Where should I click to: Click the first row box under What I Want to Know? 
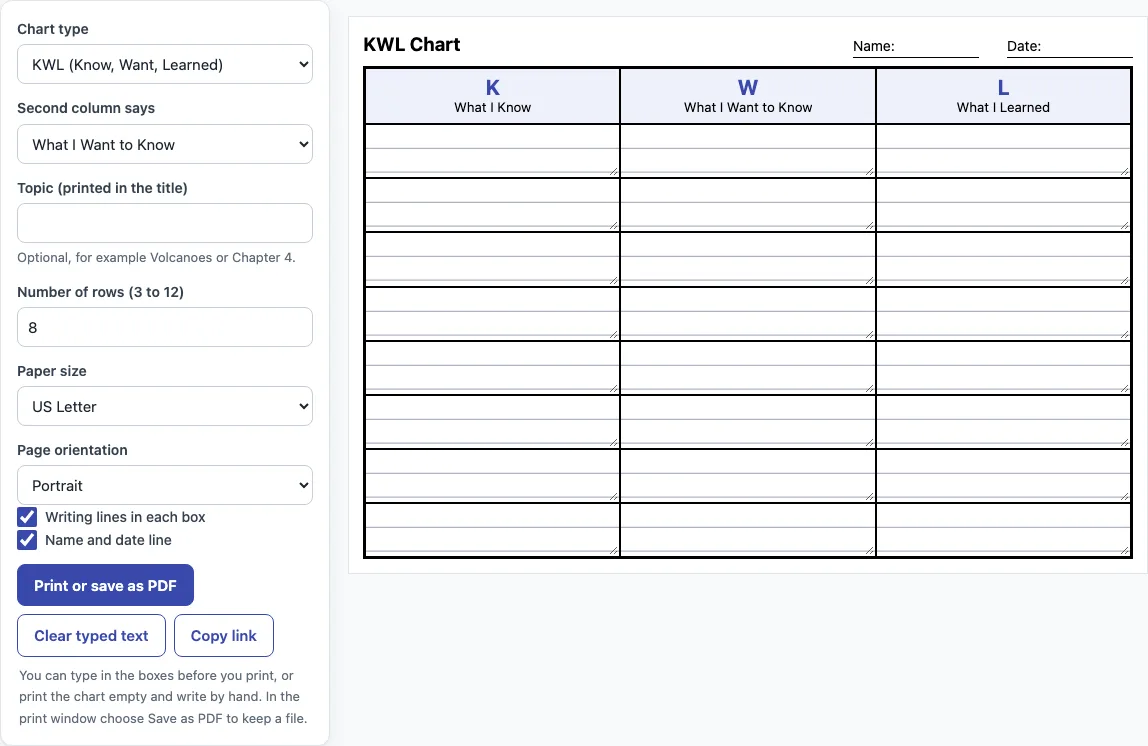(748, 151)
